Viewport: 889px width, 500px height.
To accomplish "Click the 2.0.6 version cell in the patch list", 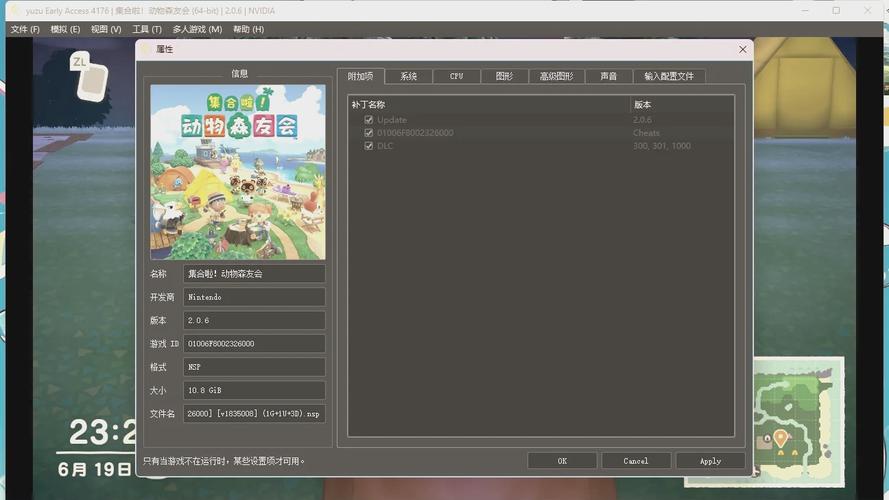I will (x=642, y=120).
